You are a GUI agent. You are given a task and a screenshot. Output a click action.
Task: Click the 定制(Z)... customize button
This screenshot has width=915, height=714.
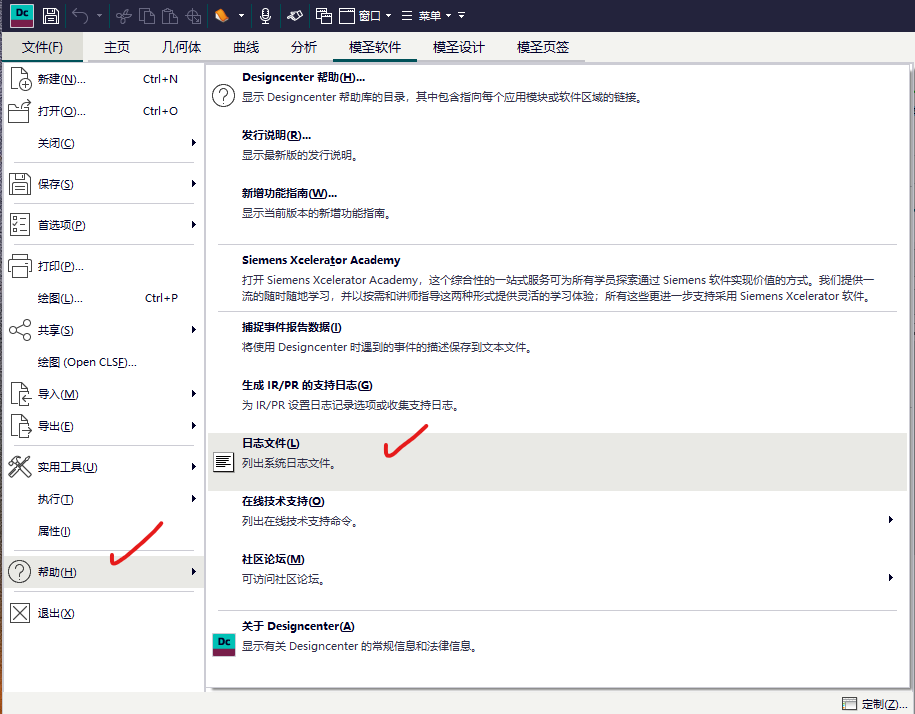[x=875, y=704]
